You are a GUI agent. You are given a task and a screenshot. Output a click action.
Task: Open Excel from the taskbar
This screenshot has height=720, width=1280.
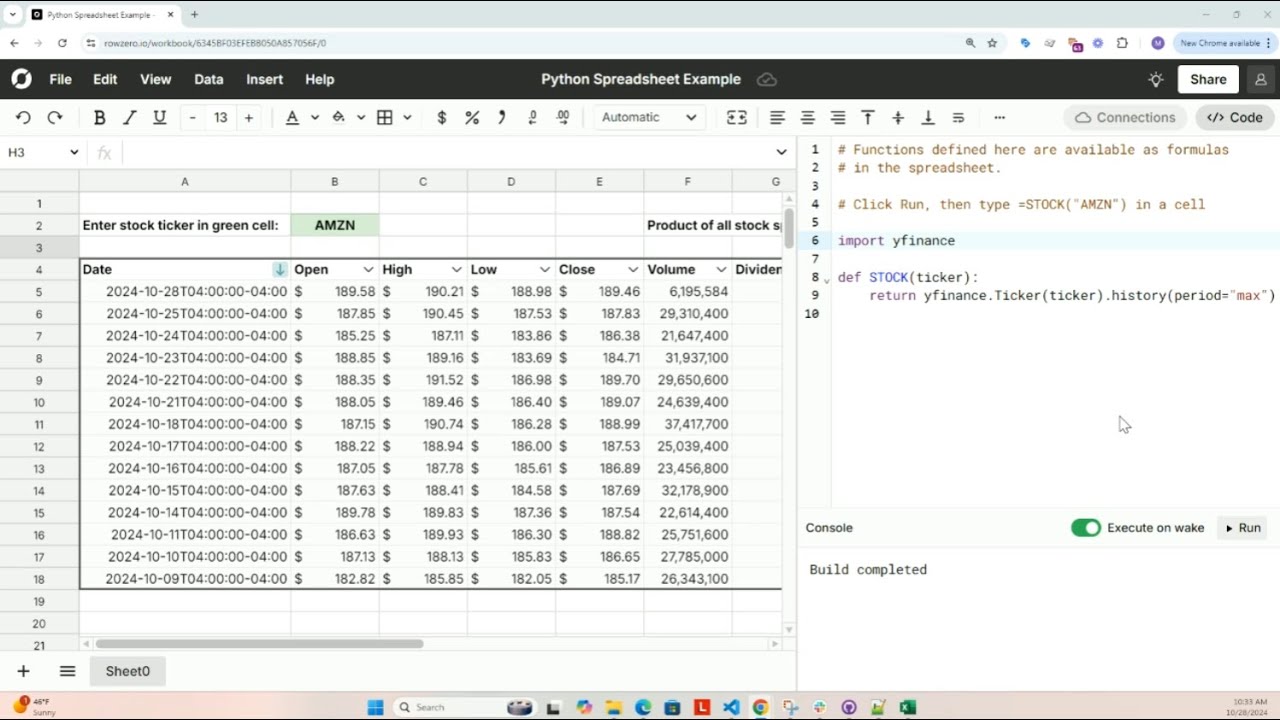907,708
